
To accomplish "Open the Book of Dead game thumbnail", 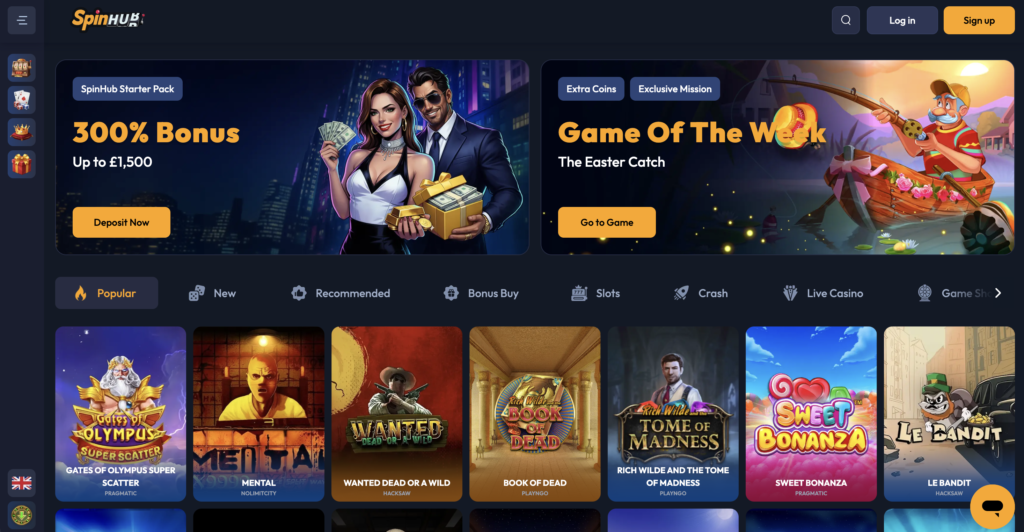I will pyautogui.click(x=535, y=414).
